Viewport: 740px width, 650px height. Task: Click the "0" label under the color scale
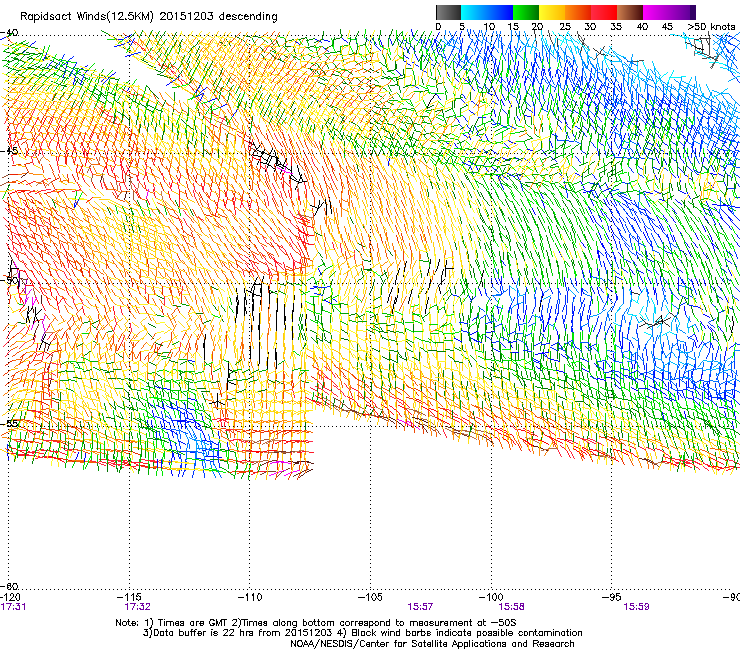[x=438, y=27]
